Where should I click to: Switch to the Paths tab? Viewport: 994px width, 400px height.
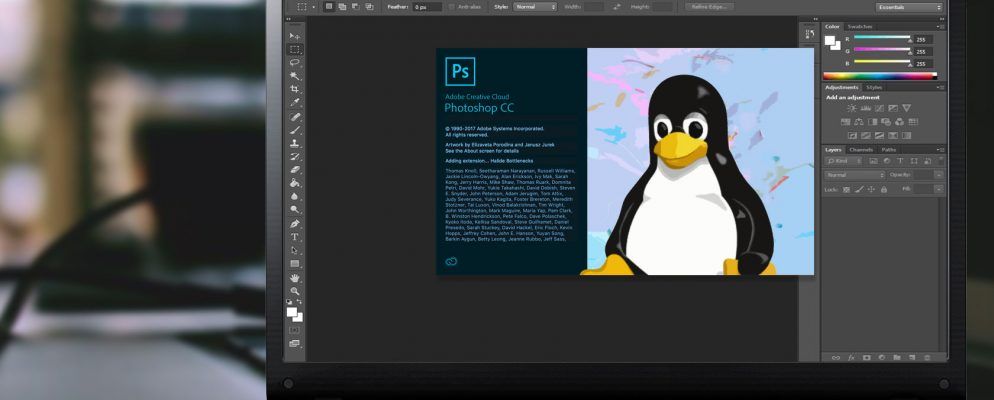click(x=889, y=150)
